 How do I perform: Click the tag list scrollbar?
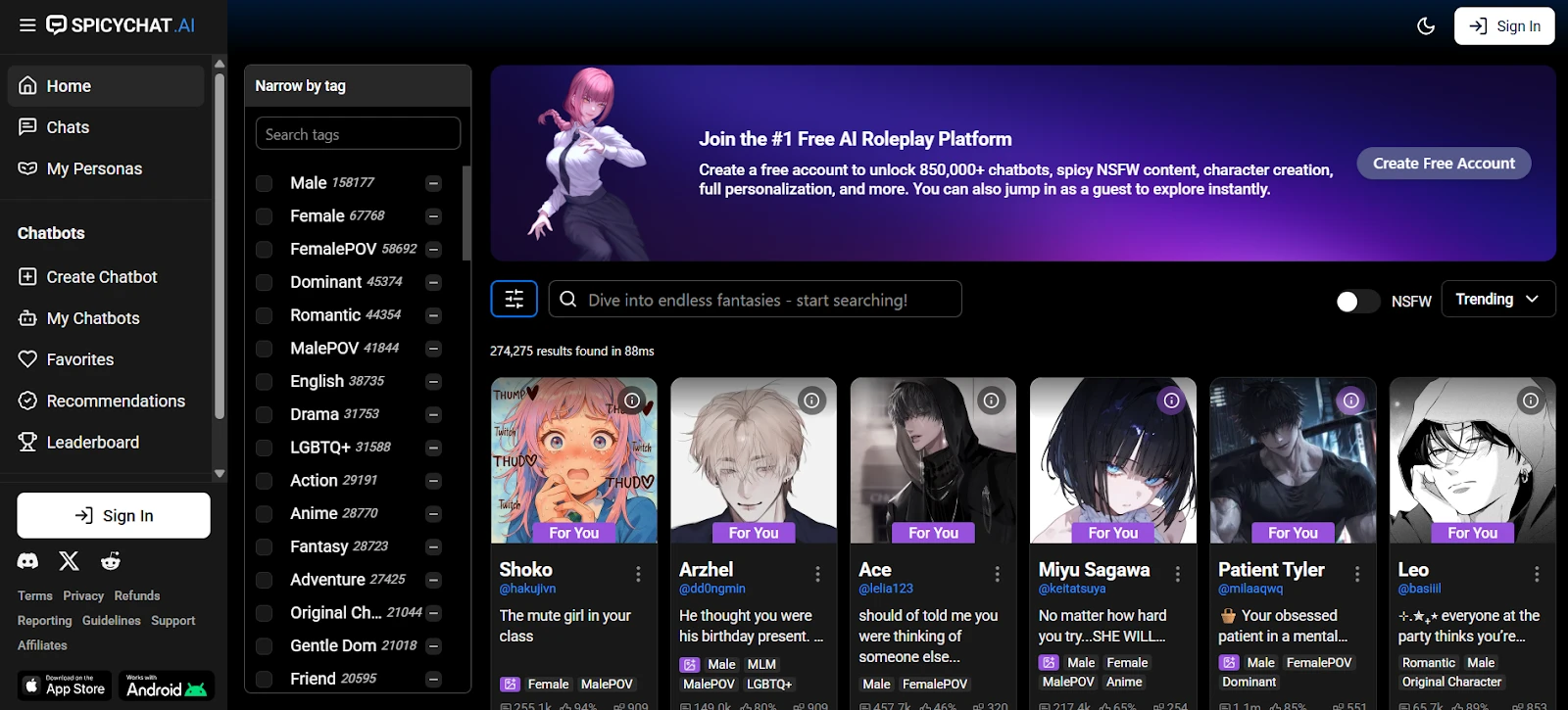click(466, 213)
